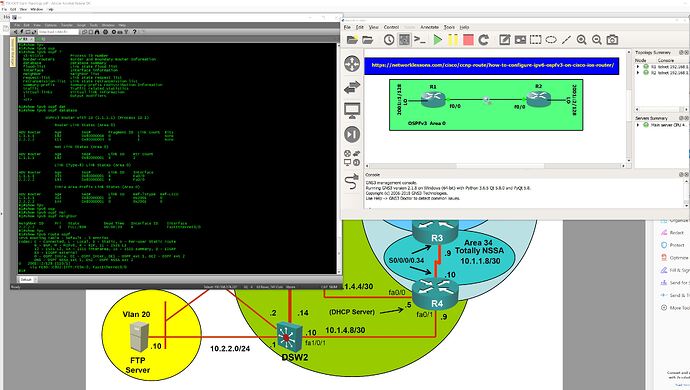Stop all nodes with the red square

[468, 40]
